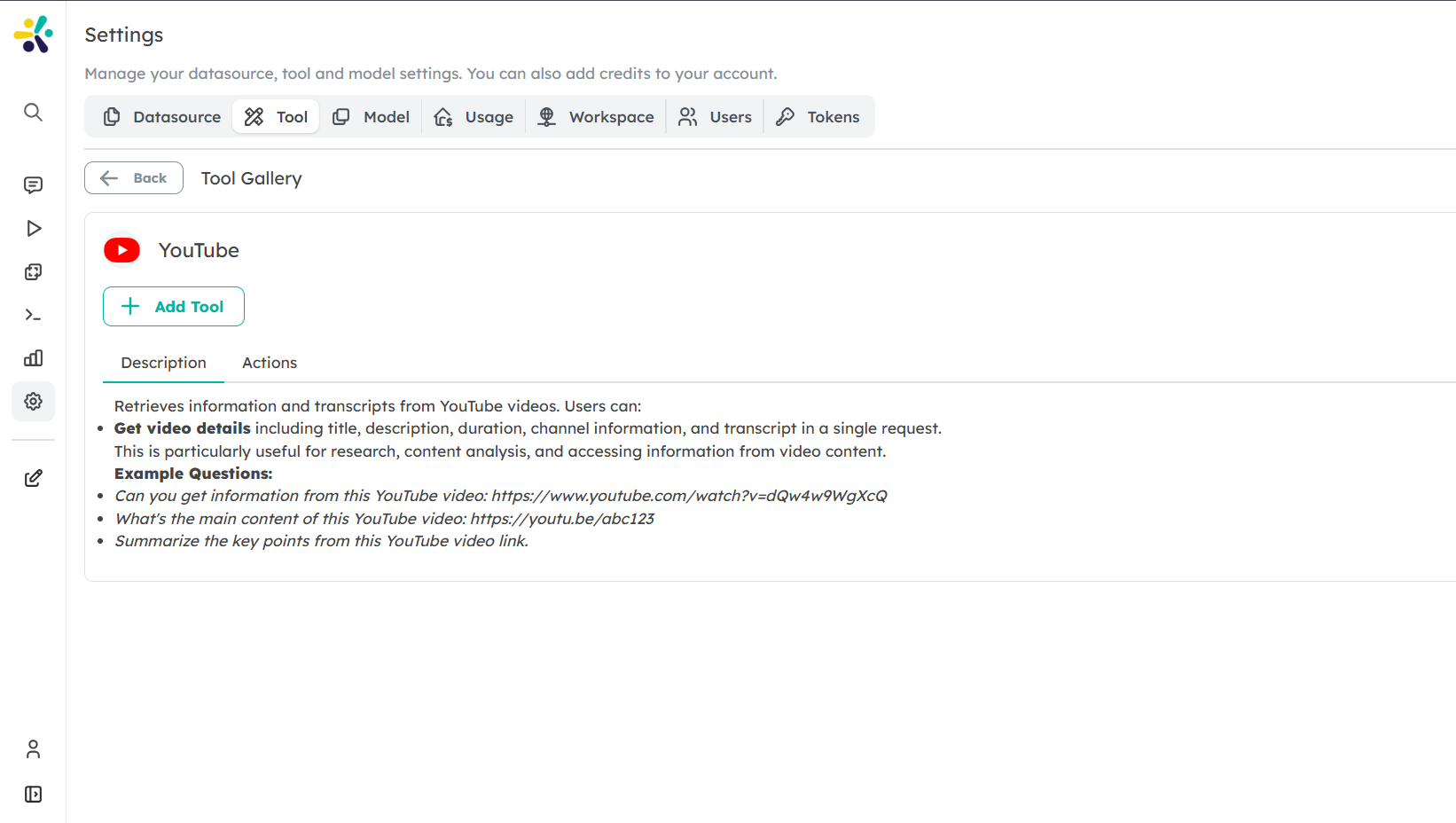
Task: Click the puzzle piece sidebar icon
Action: coord(33,272)
